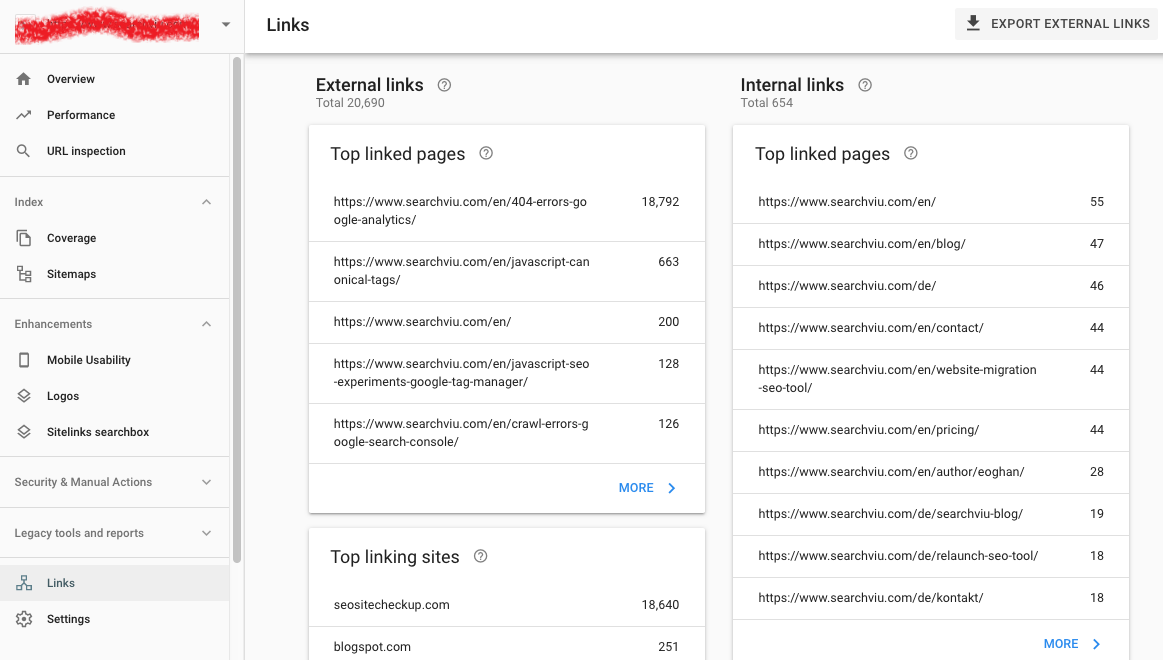
Task: Click help icon beside internal Top linked pages
Action: coord(911,154)
